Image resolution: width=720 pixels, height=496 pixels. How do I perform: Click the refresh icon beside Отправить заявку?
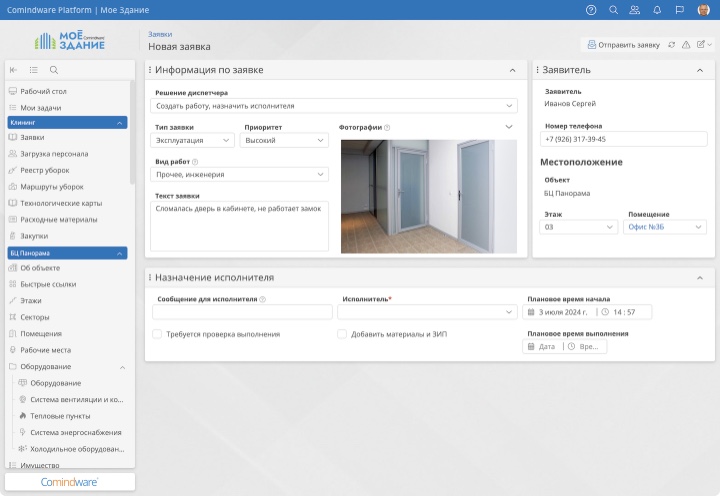coord(671,45)
